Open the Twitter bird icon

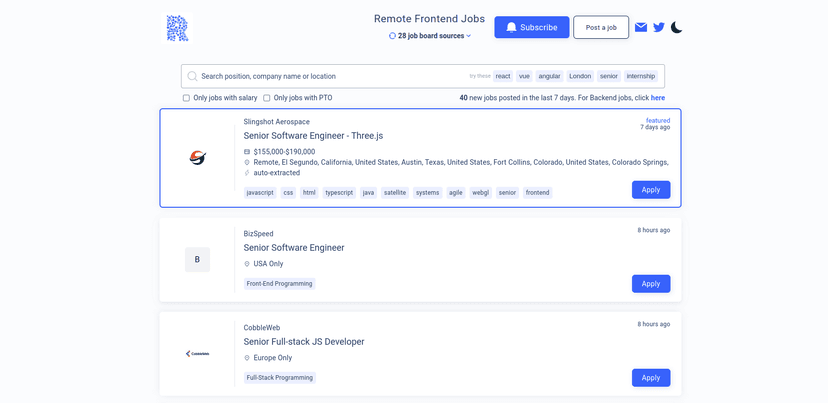(x=658, y=27)
